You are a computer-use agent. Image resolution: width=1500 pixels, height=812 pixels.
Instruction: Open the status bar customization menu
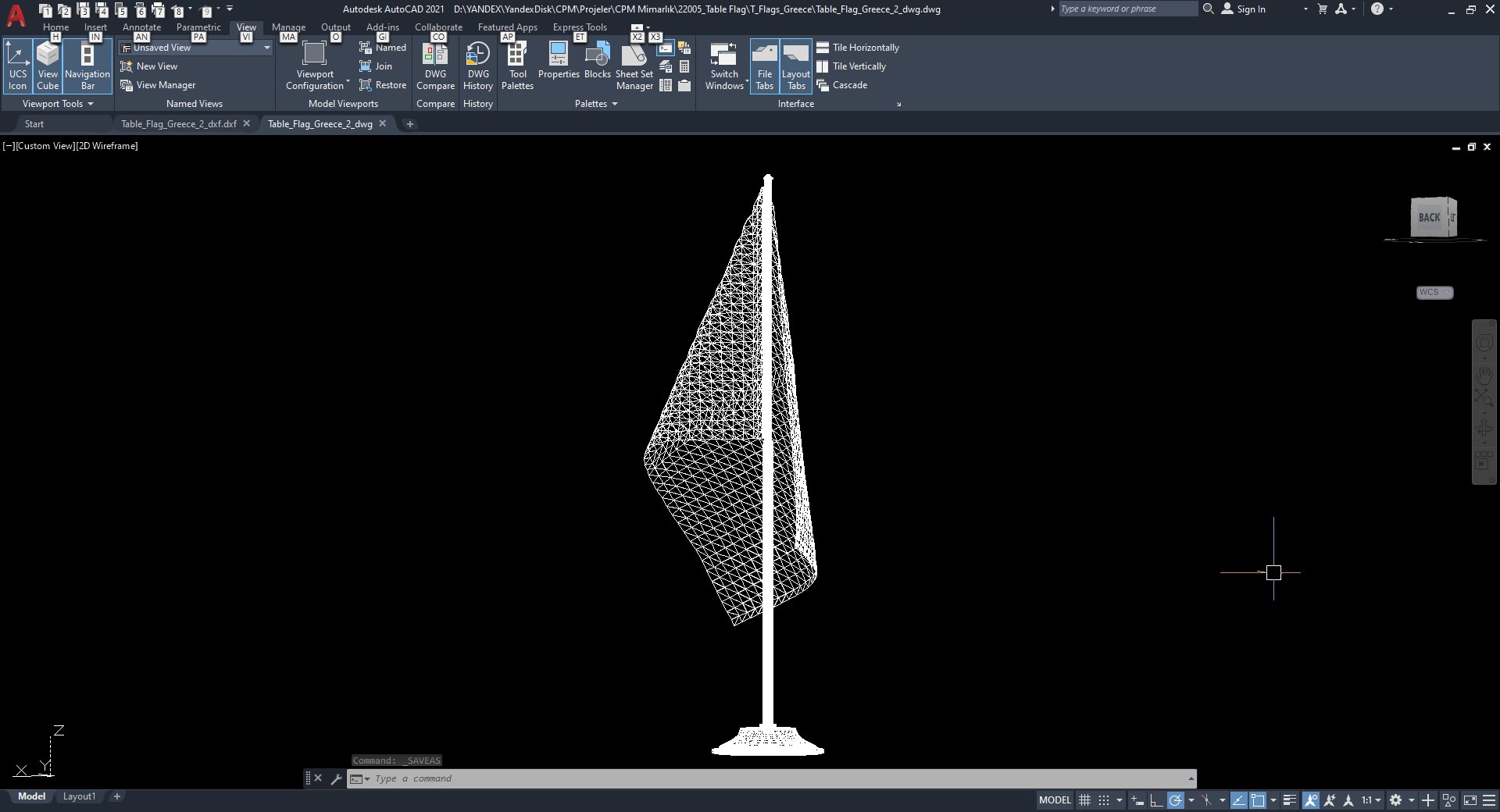coord(1489,800)
